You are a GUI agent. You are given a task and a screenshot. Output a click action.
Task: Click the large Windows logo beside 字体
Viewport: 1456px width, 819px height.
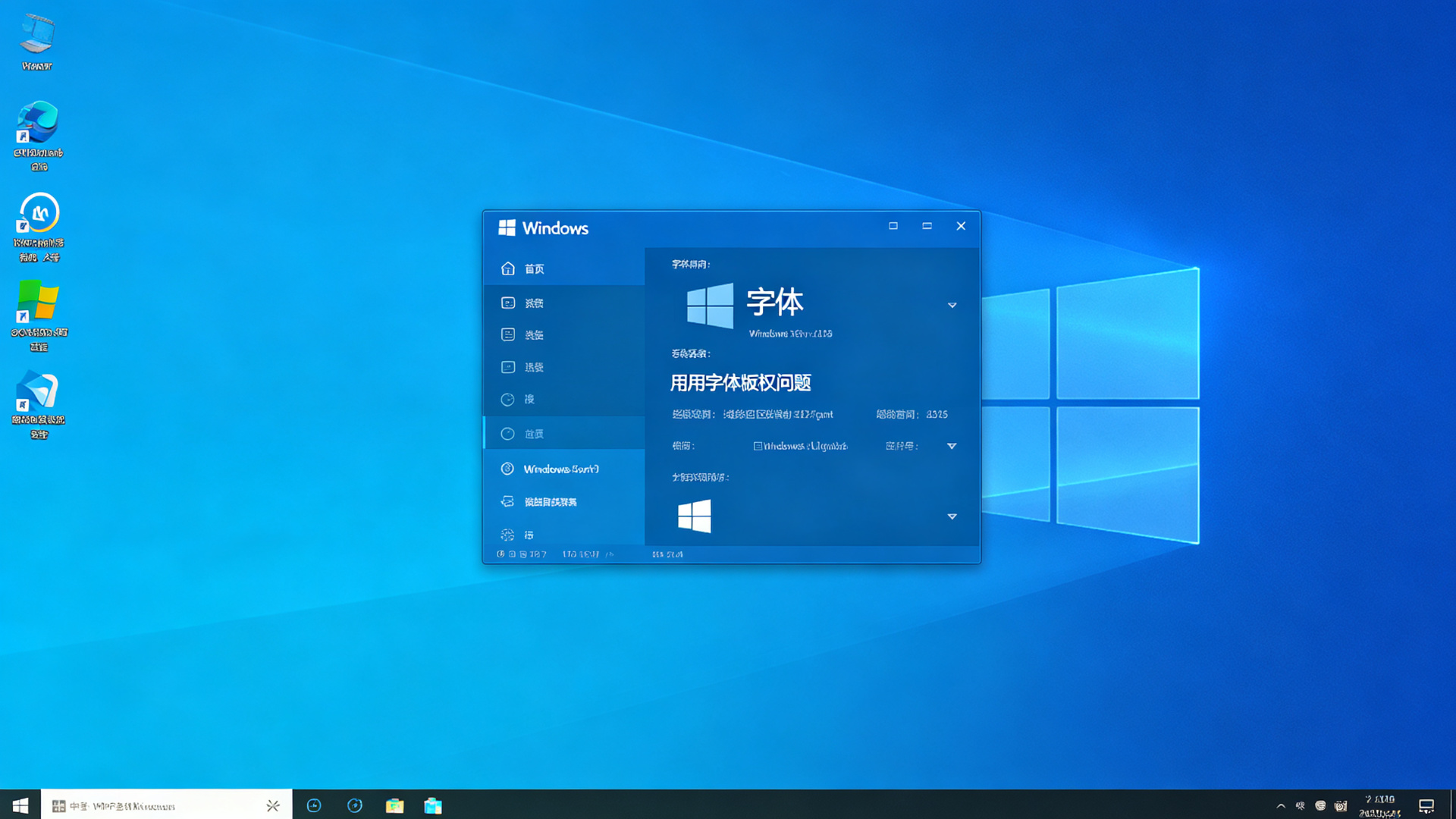tap(710, 306)
